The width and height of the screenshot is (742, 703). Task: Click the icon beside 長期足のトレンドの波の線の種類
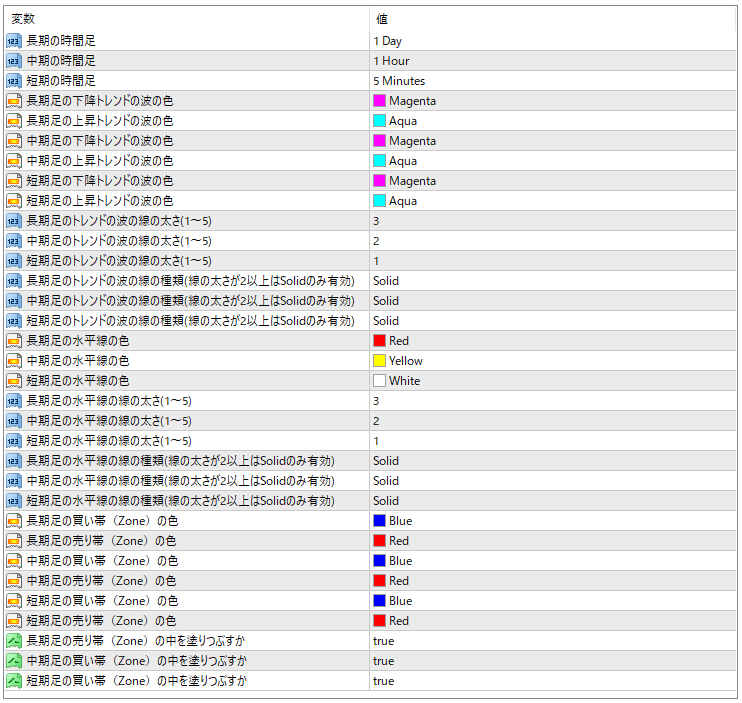pos(14,281)
